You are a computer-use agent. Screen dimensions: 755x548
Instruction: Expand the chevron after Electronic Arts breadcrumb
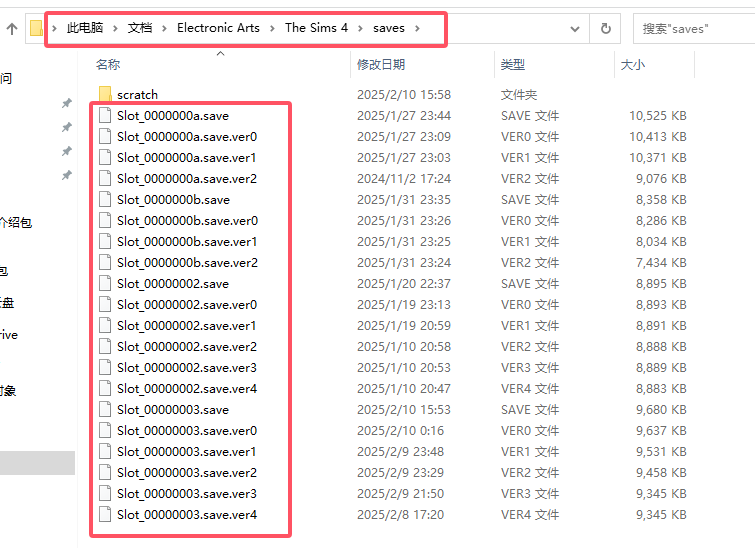[272, 29]
